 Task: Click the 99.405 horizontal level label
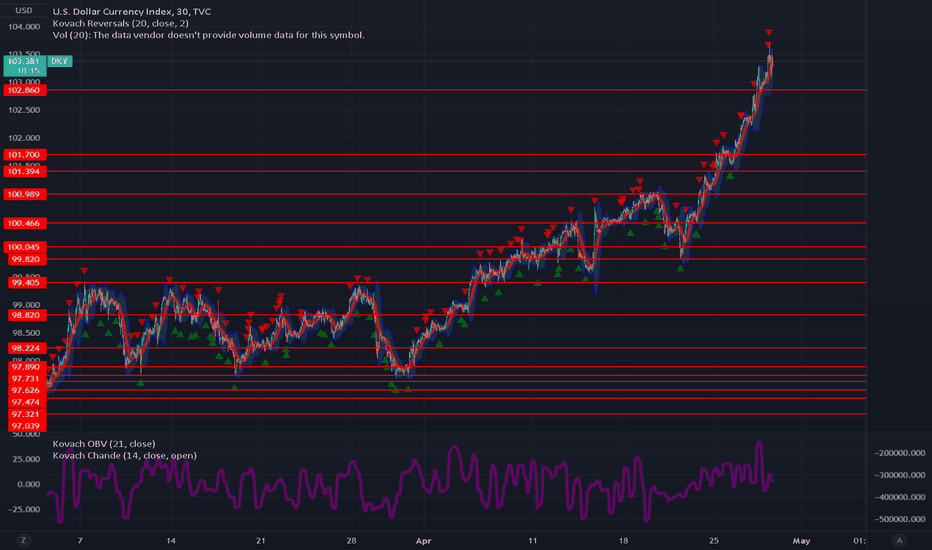[27, 283]
